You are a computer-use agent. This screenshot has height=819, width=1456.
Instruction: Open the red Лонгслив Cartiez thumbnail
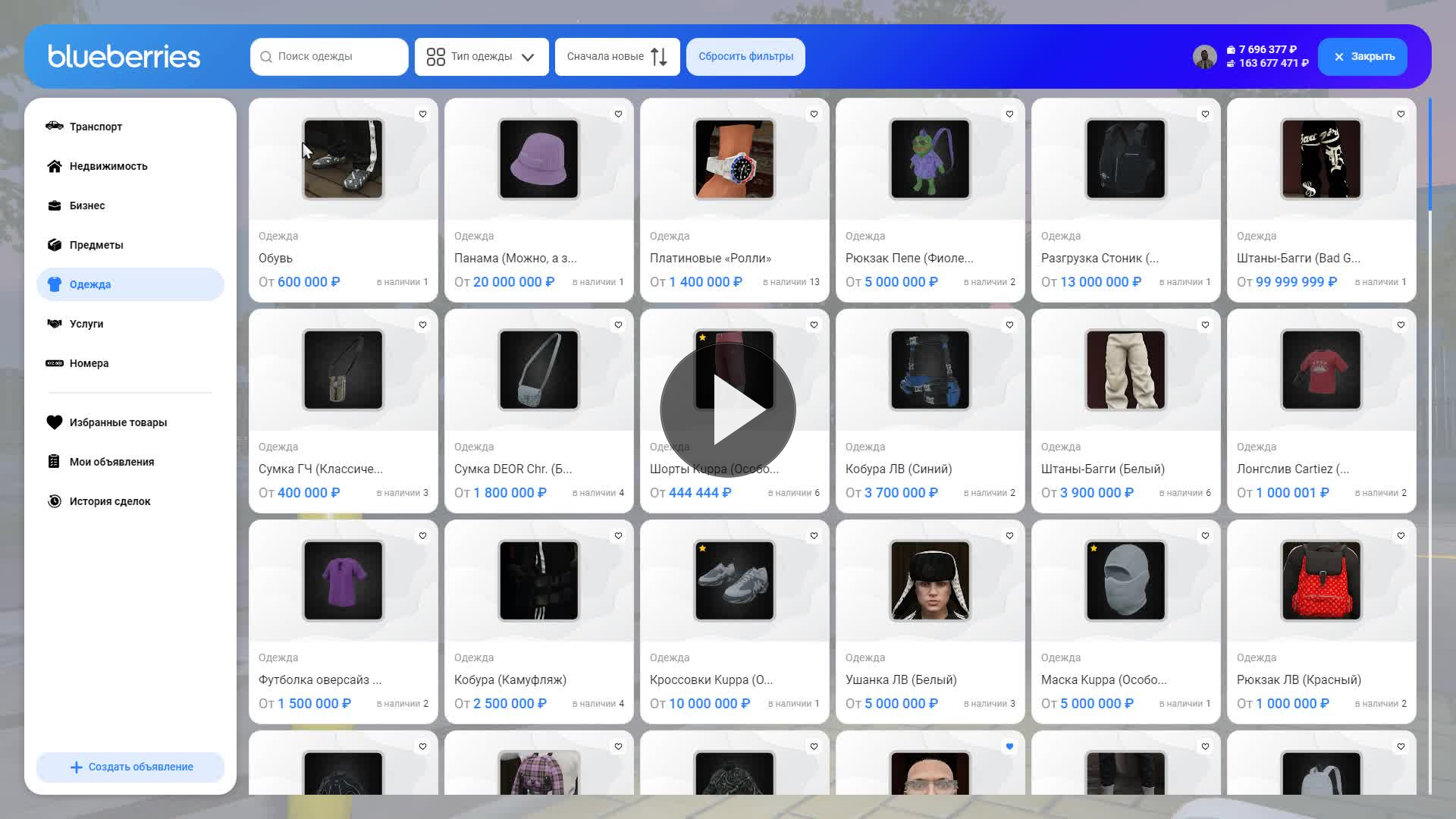1322,370
